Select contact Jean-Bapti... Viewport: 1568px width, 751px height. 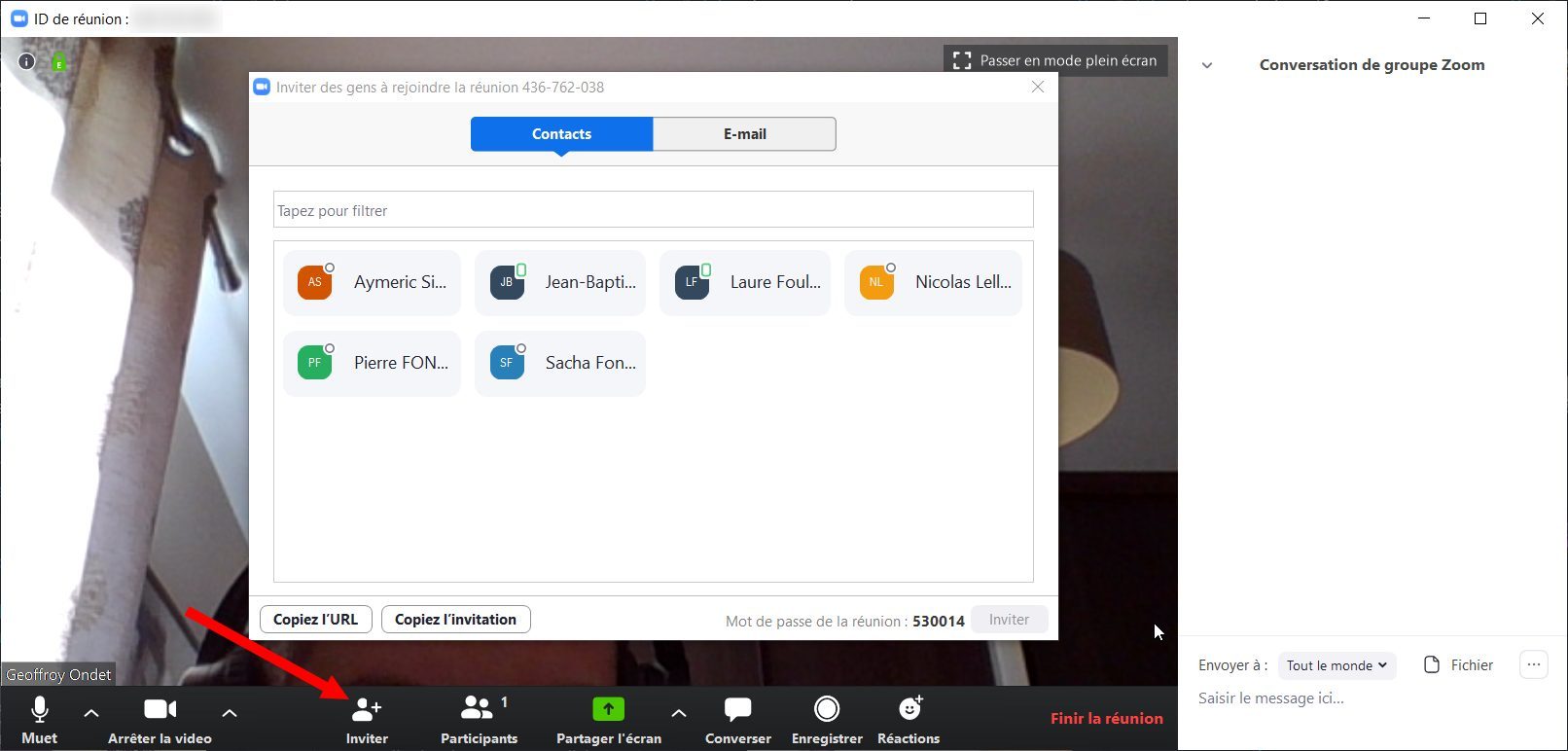[560, 282]
